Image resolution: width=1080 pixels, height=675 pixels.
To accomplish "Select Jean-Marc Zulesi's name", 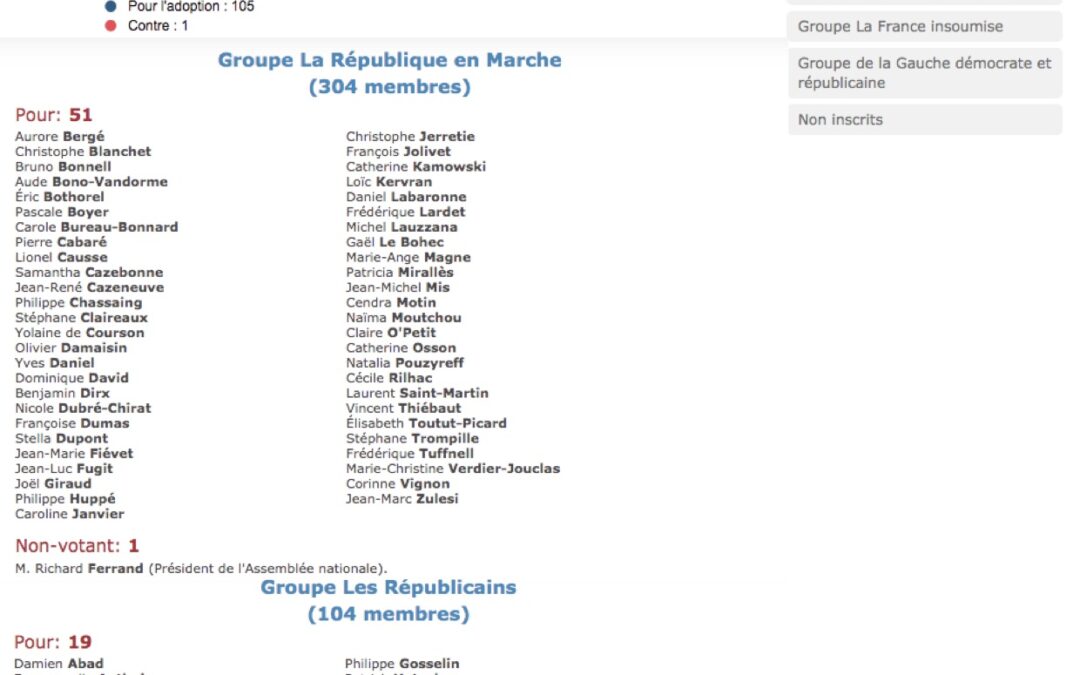I will (402, 499).
